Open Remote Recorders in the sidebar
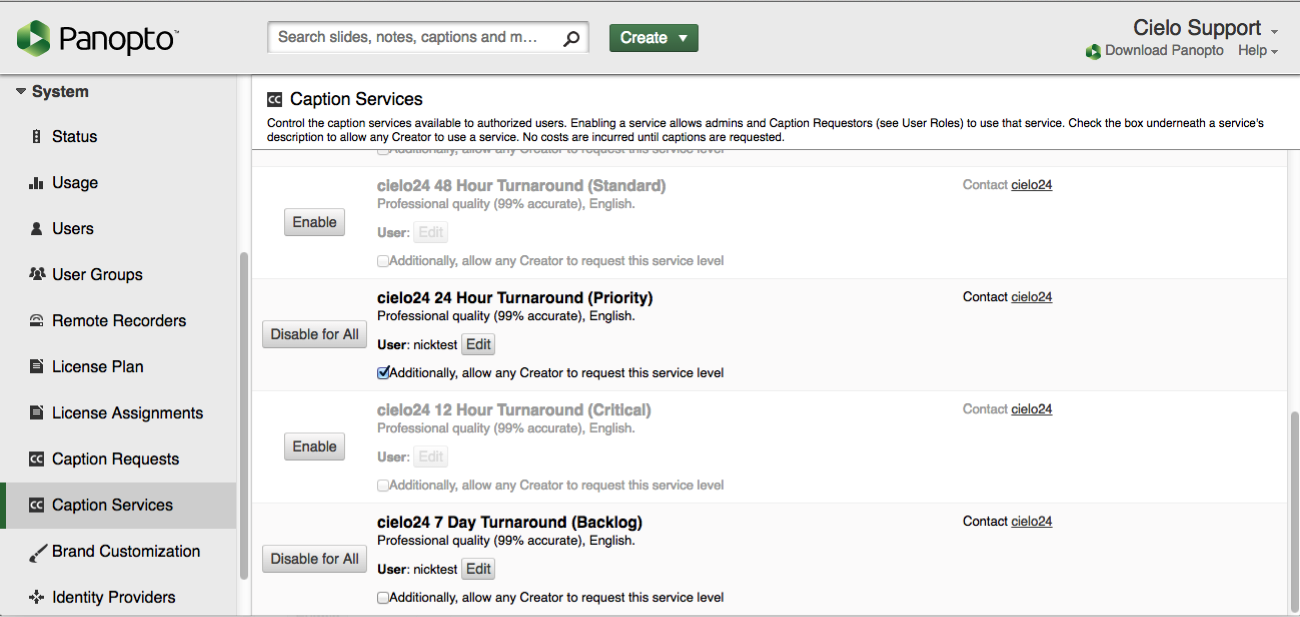This screenshot has width=1300, height=617. click(x=118, y=321)
